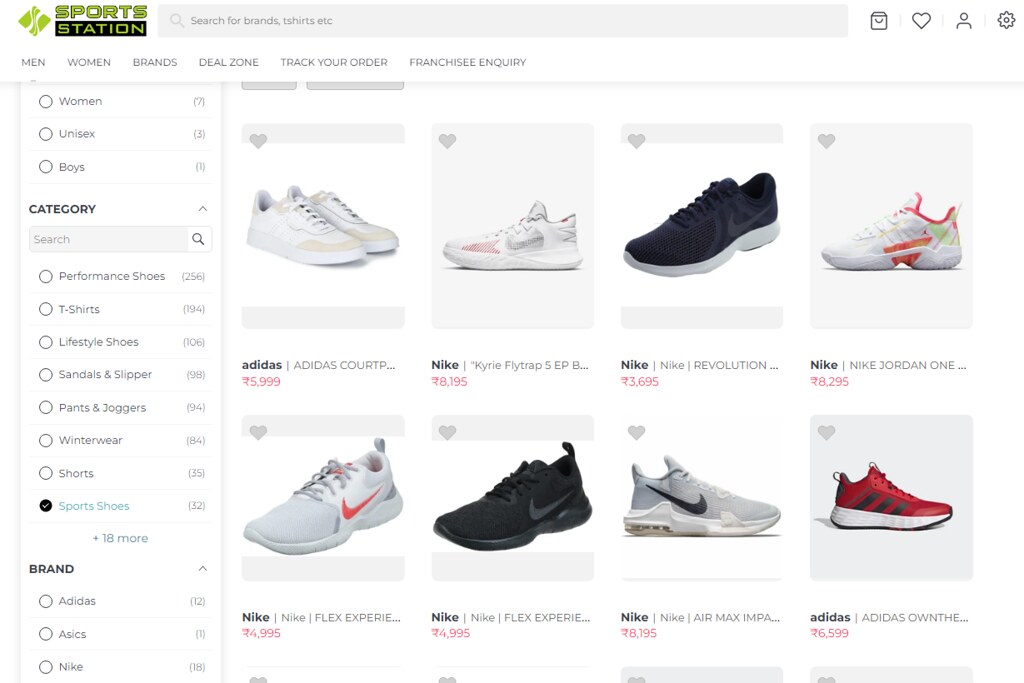
Task: Collapse the CATEGORY filter section
Action: tap(203, 208)
